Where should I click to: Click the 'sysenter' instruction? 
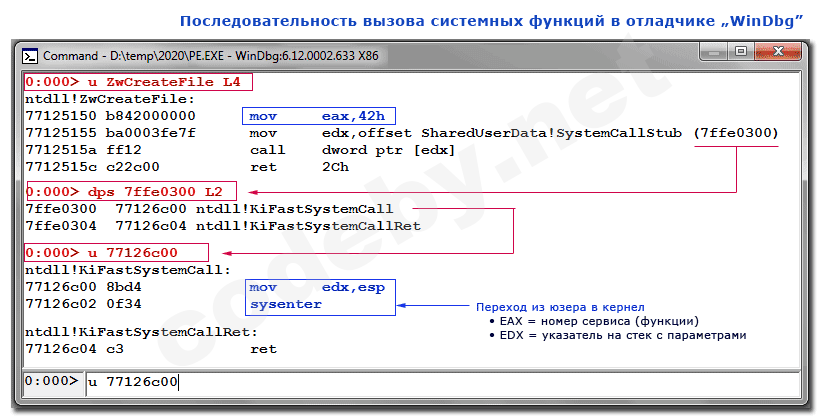(286, 305)
